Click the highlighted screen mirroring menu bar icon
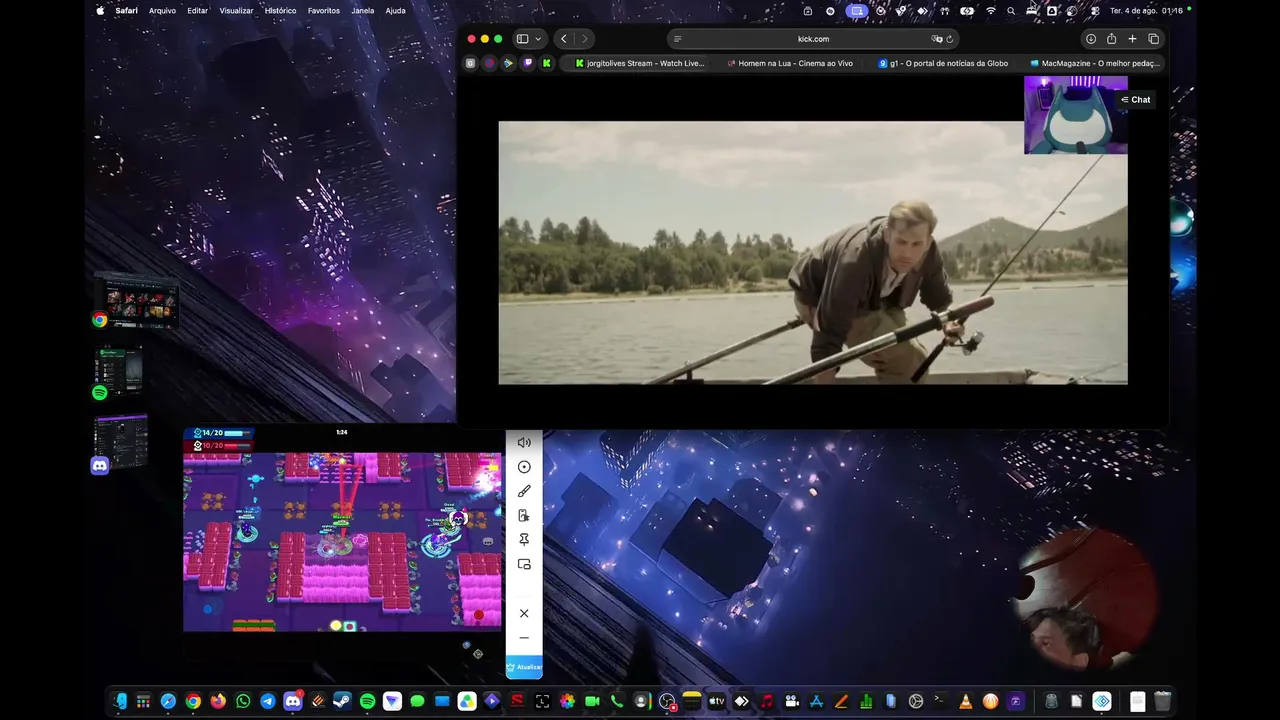Image resolution: width=1280 pixels, height=720 pixels. (x=856, y=10)
